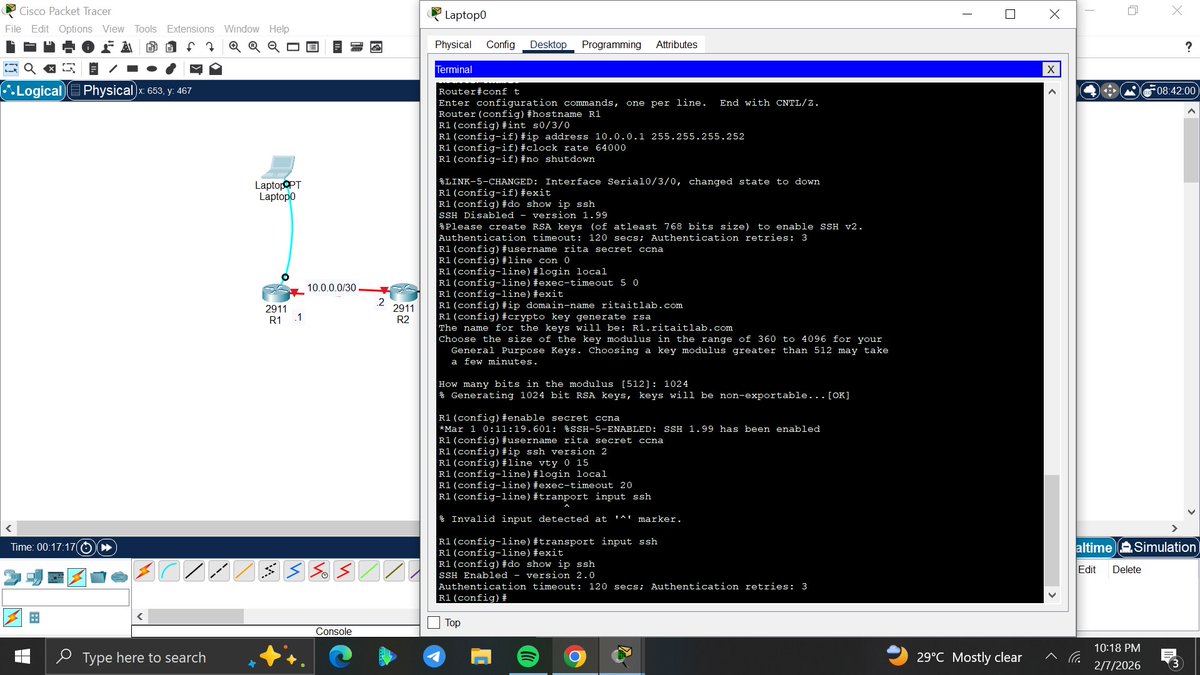Screen dimensions: 1200x675
Task: Fast forward time in Realtime mode
Action: [x=105, y=547]
